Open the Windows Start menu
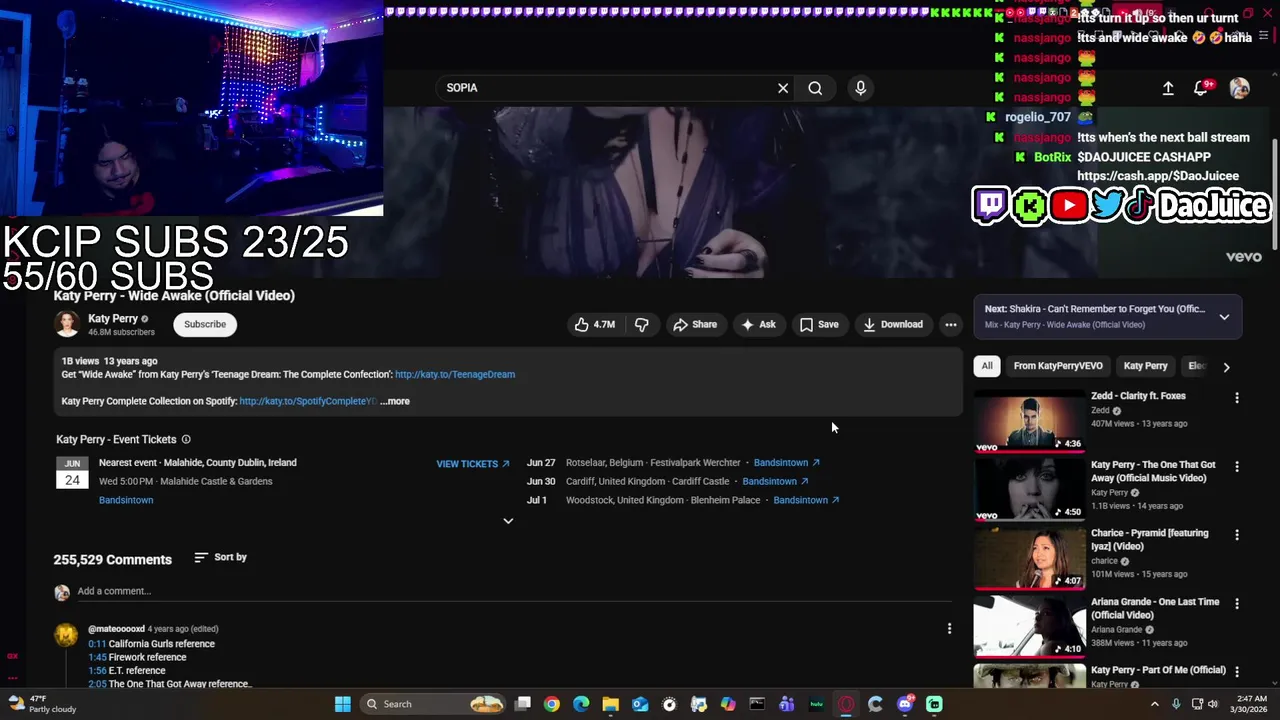This screenshot has width=1280, height=720. tap(343, 704)
